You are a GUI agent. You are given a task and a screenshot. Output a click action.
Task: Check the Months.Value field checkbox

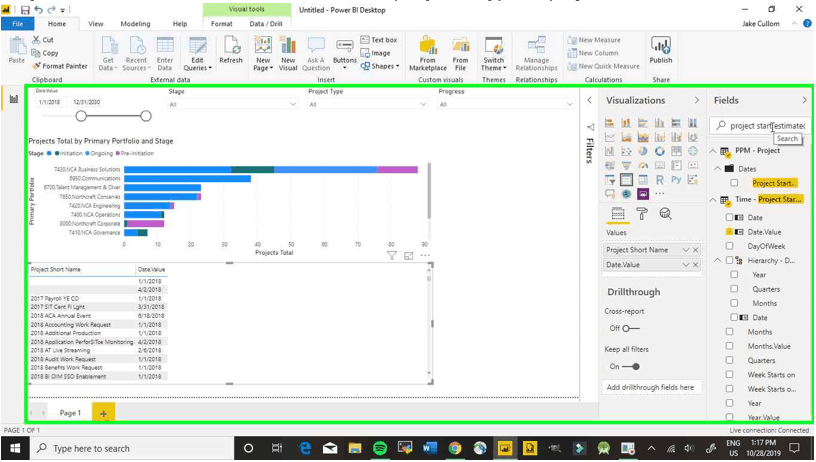coord(730,346)
